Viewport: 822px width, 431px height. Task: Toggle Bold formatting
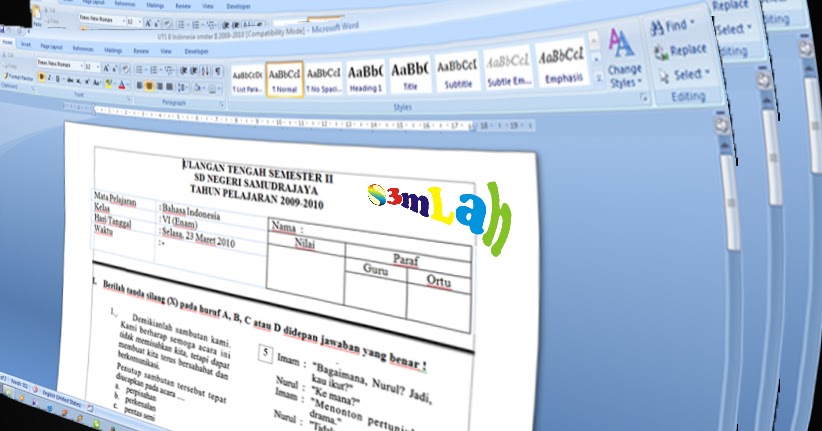click(41, 77)
